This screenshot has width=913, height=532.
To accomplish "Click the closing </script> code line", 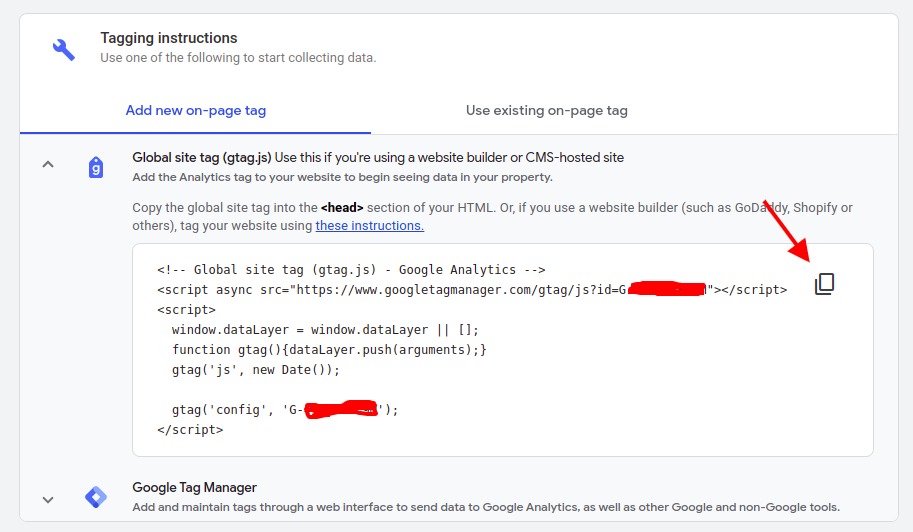I will coord(190,430).
